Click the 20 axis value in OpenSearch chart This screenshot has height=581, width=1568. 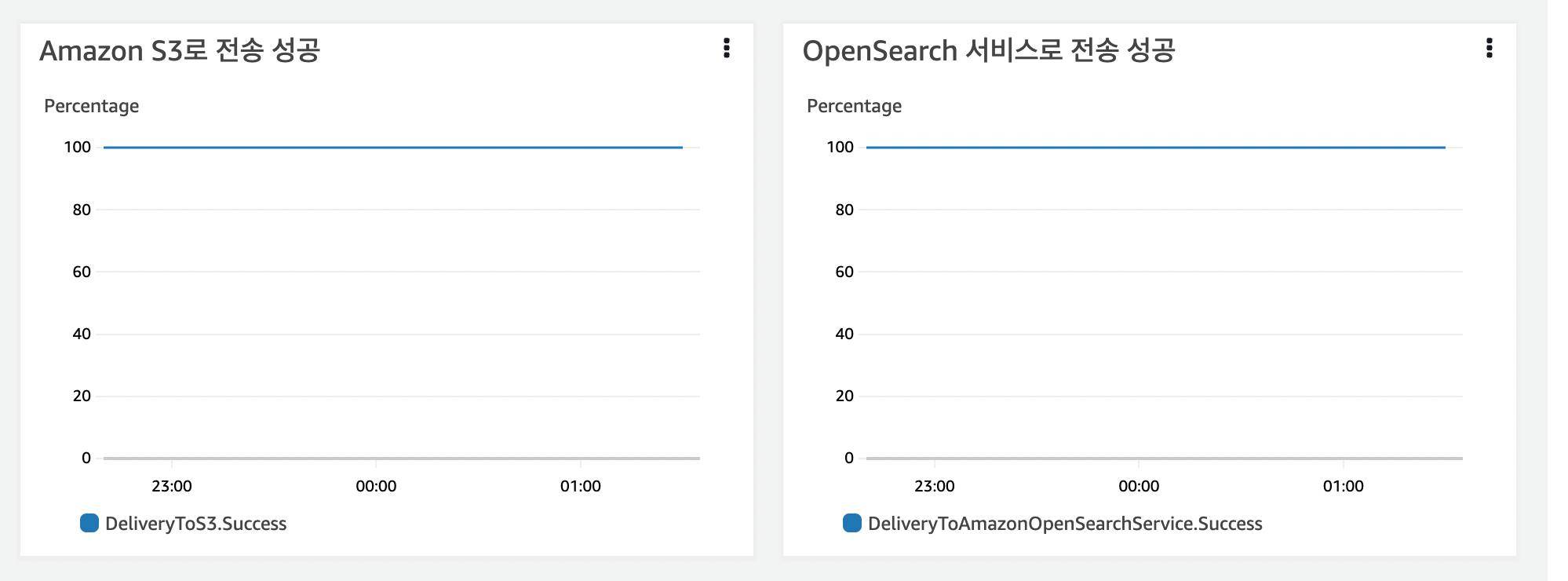tap(844, 396)
